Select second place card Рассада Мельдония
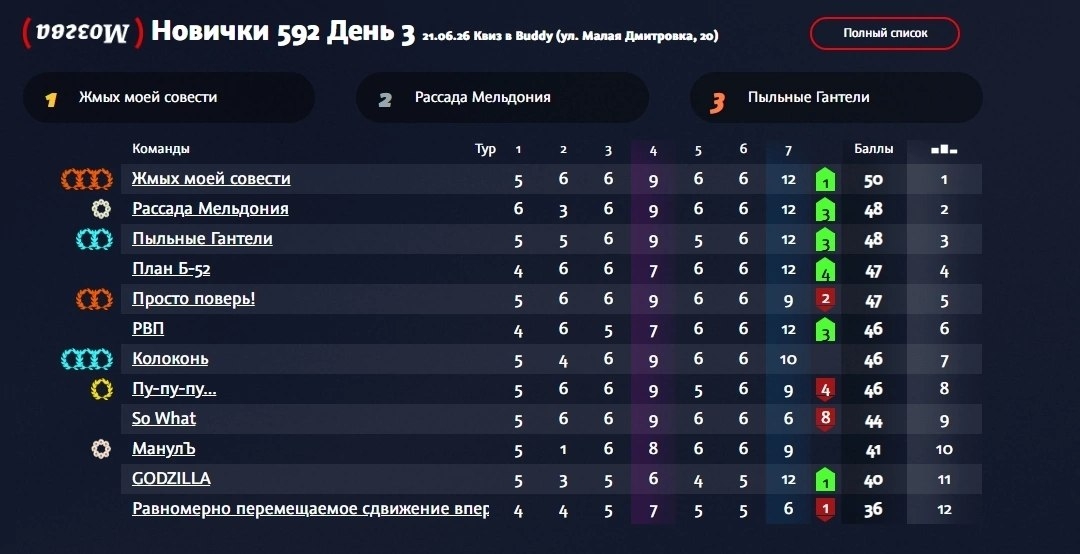This screenshot has width=1080, height=554. (502, 98)
